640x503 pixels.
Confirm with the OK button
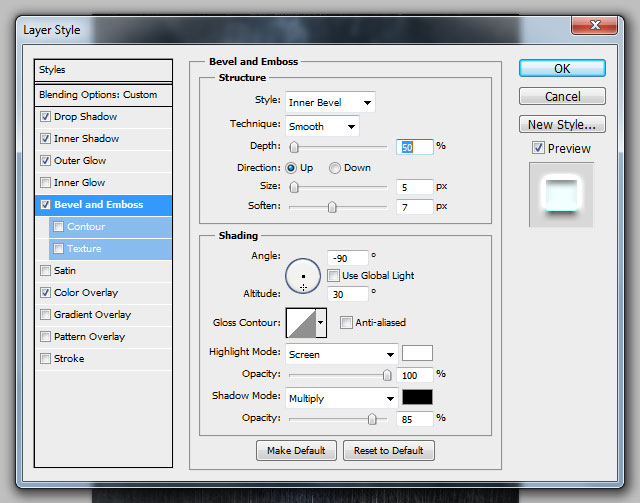pyautogui.click(x=562, y=69)
